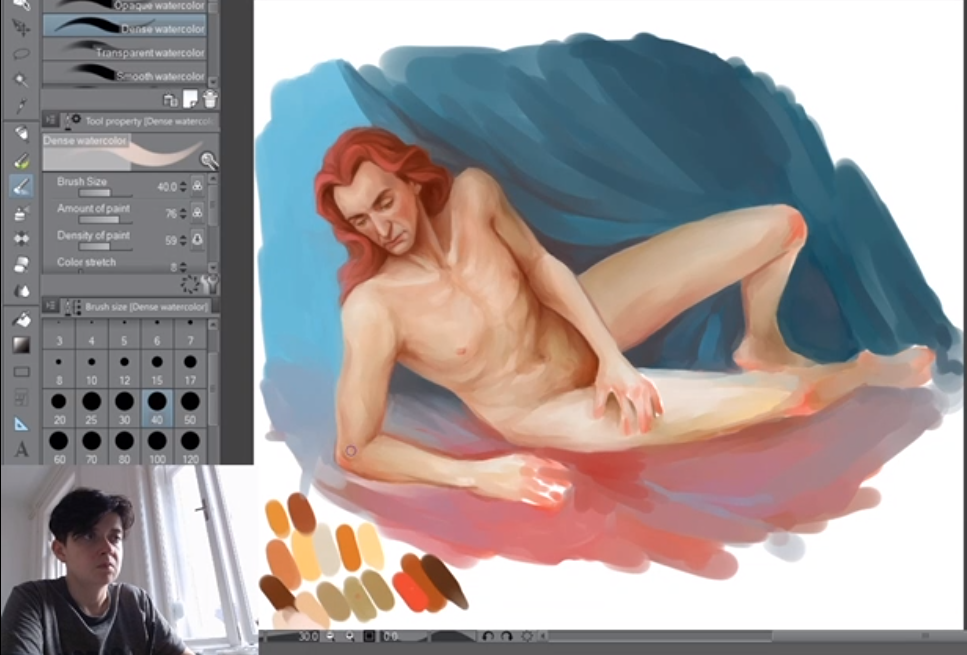Viewport: 967px width, 655px height.
Task: Choose the Opaque watercolor brush
Action: point(125,7)
